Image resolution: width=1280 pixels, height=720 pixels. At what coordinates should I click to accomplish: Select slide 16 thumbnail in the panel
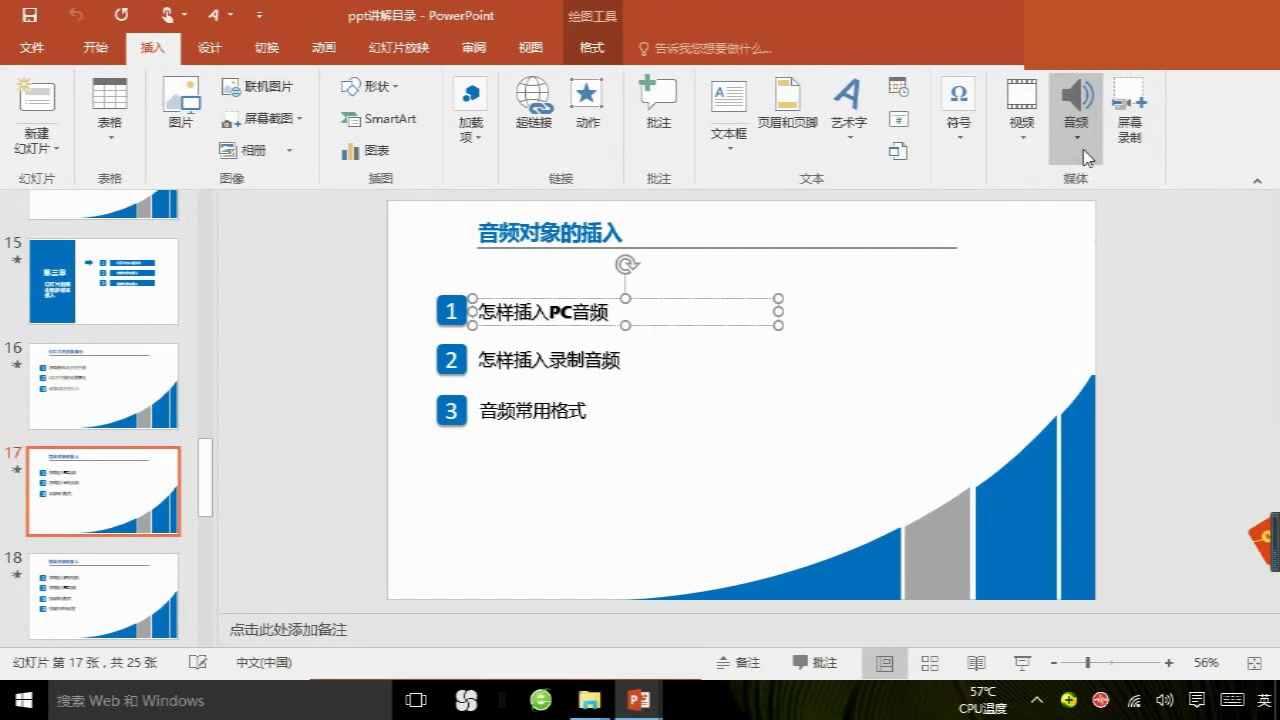pyautogui.click(x=103, y=385)
